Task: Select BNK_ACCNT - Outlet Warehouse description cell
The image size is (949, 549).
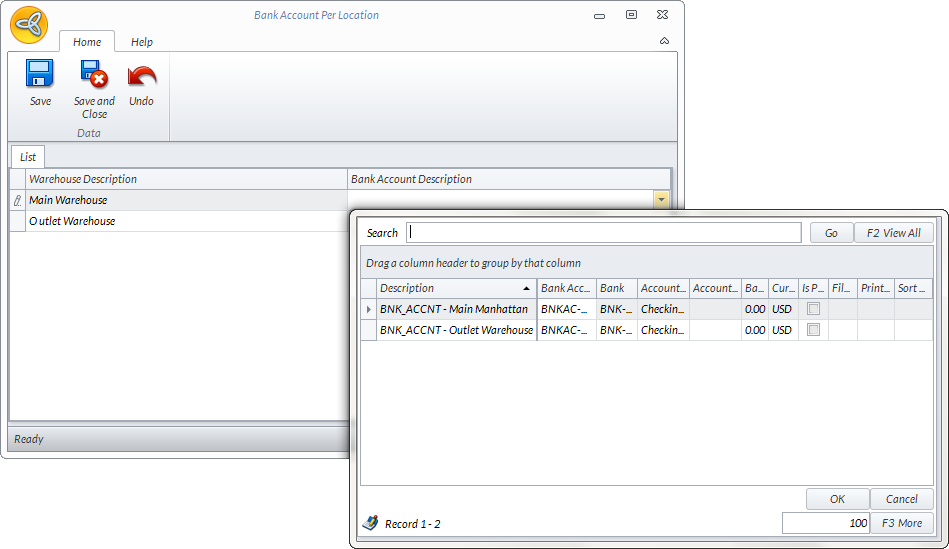Action: pos(456,330)
